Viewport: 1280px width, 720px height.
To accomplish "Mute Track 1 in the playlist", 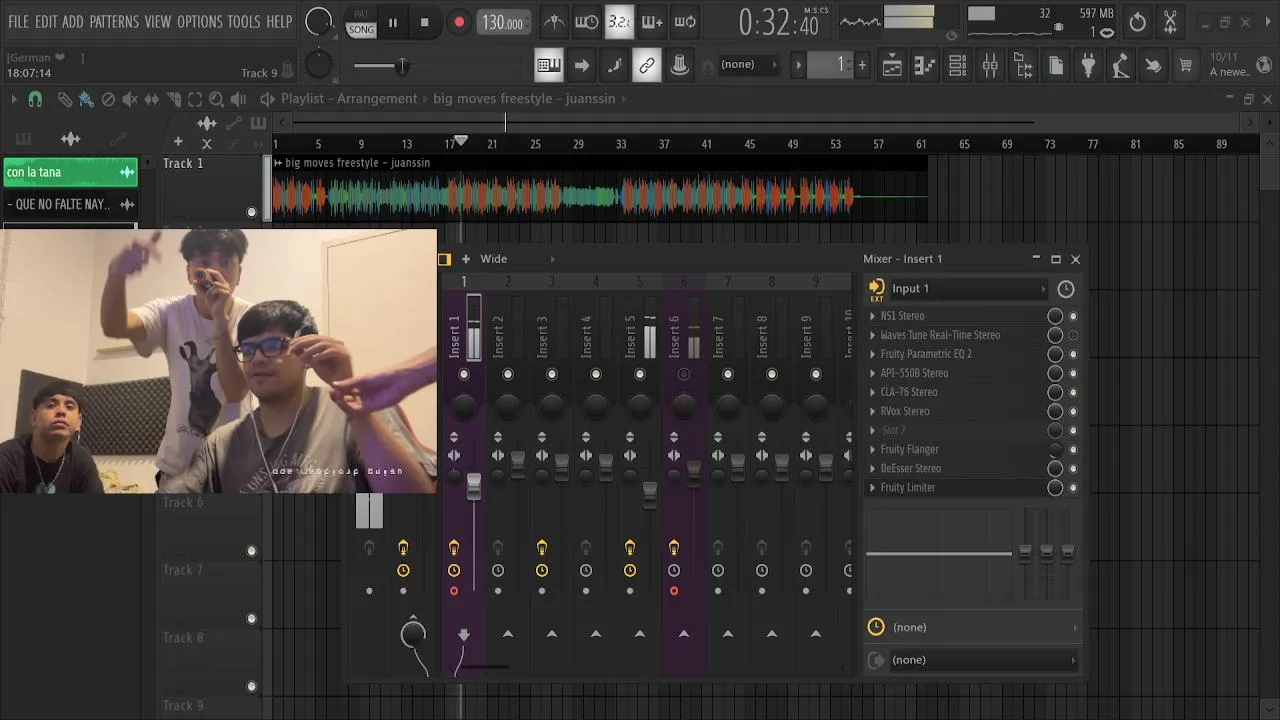I will (251, 212).
